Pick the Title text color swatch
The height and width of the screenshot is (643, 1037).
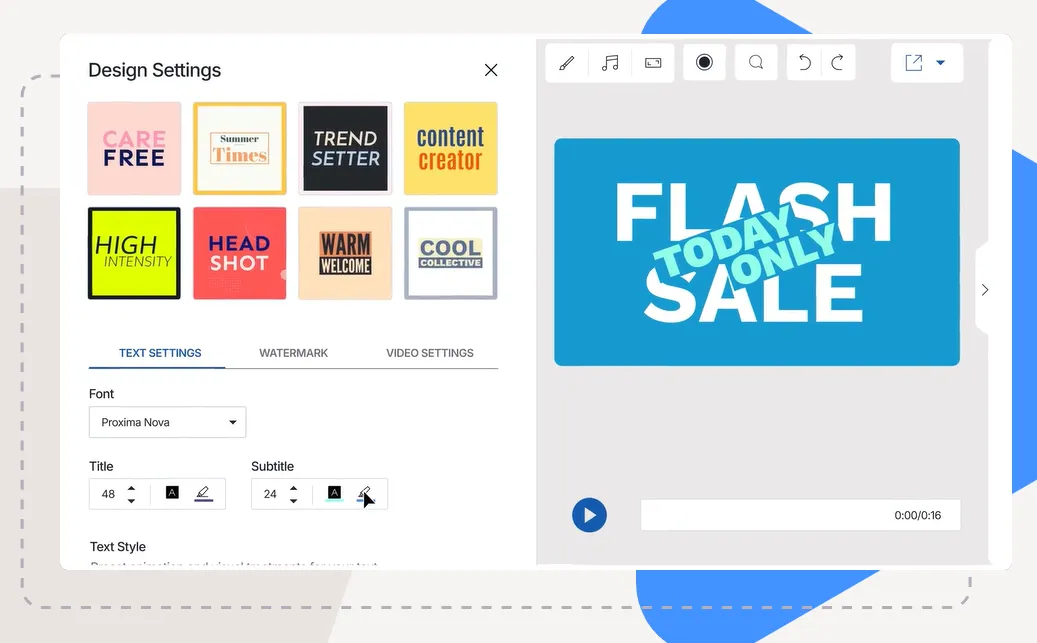click(x=172, y=493)
